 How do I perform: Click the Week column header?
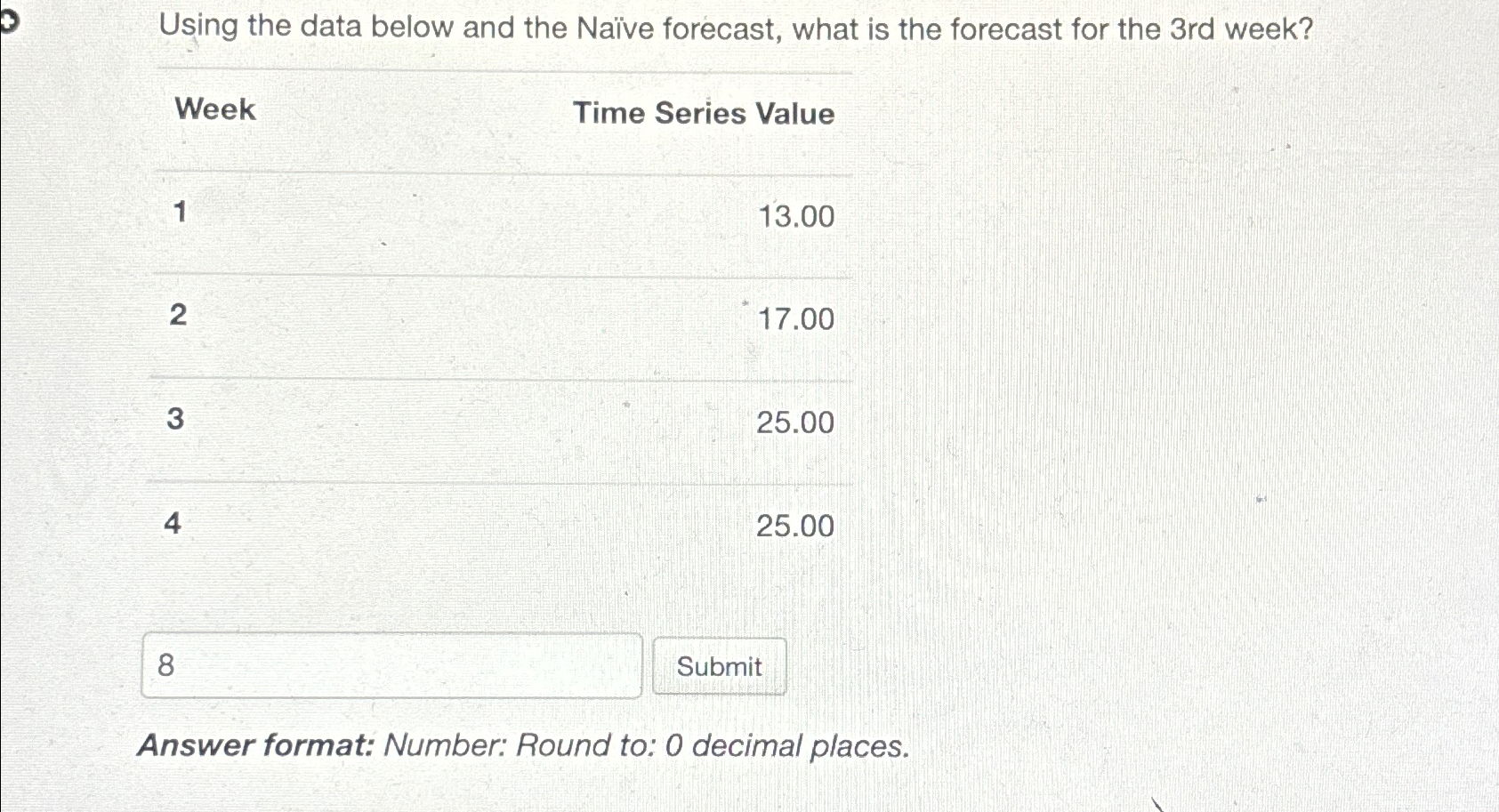coord(214,109)
